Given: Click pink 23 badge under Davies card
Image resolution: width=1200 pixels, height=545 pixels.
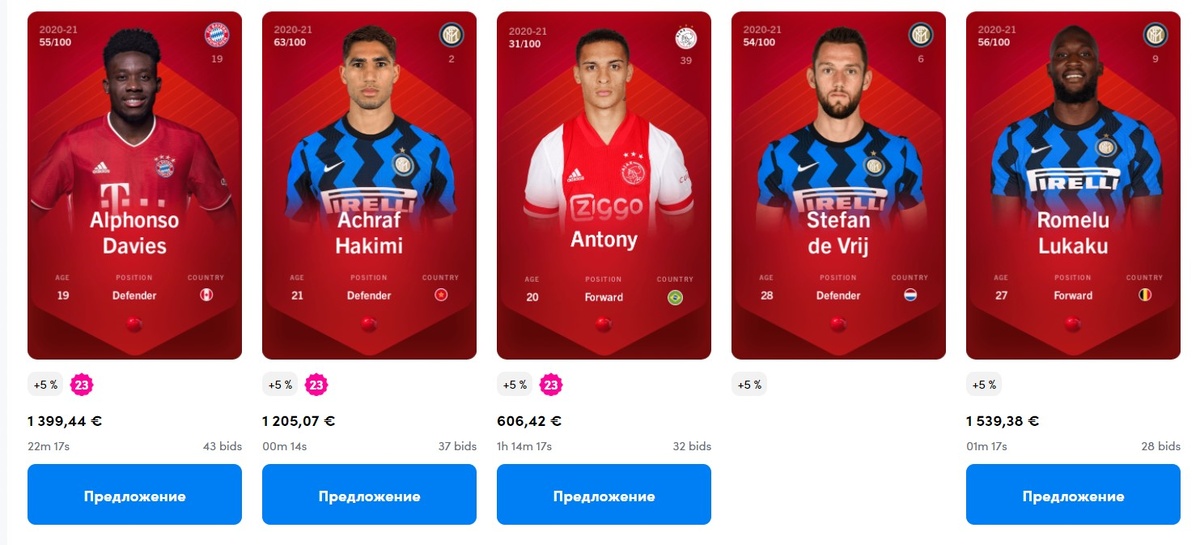Looking at the screenshot, I should pos(82,385).
